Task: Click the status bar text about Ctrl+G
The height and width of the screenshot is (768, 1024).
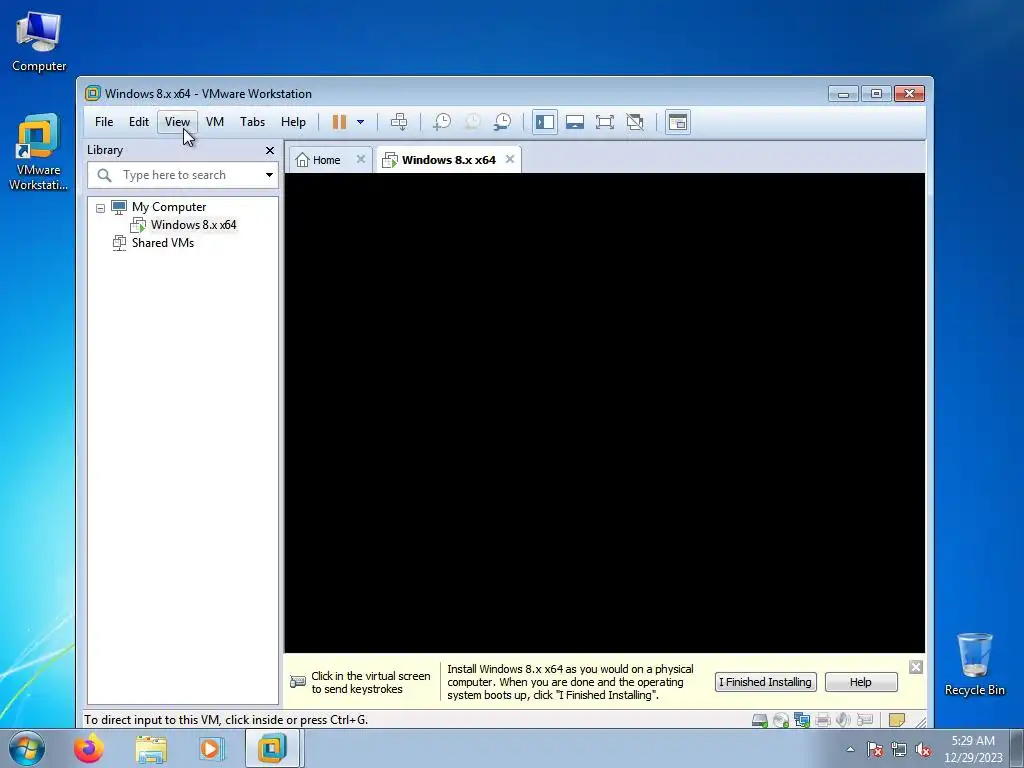Action: click(226, 720)
